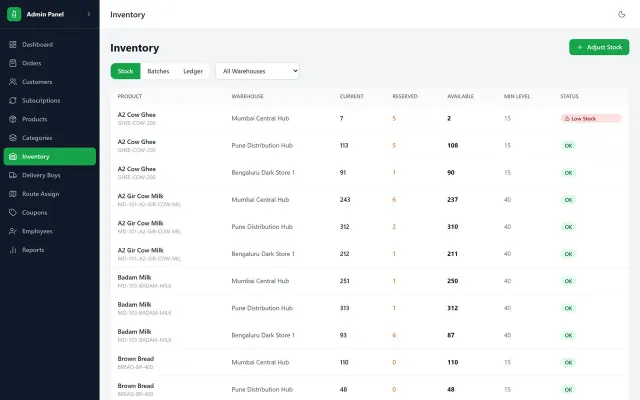This screenshot has width=640, height=400.
Task: Go to Dashboard in the sidebar
Action: tap(50, 44)
